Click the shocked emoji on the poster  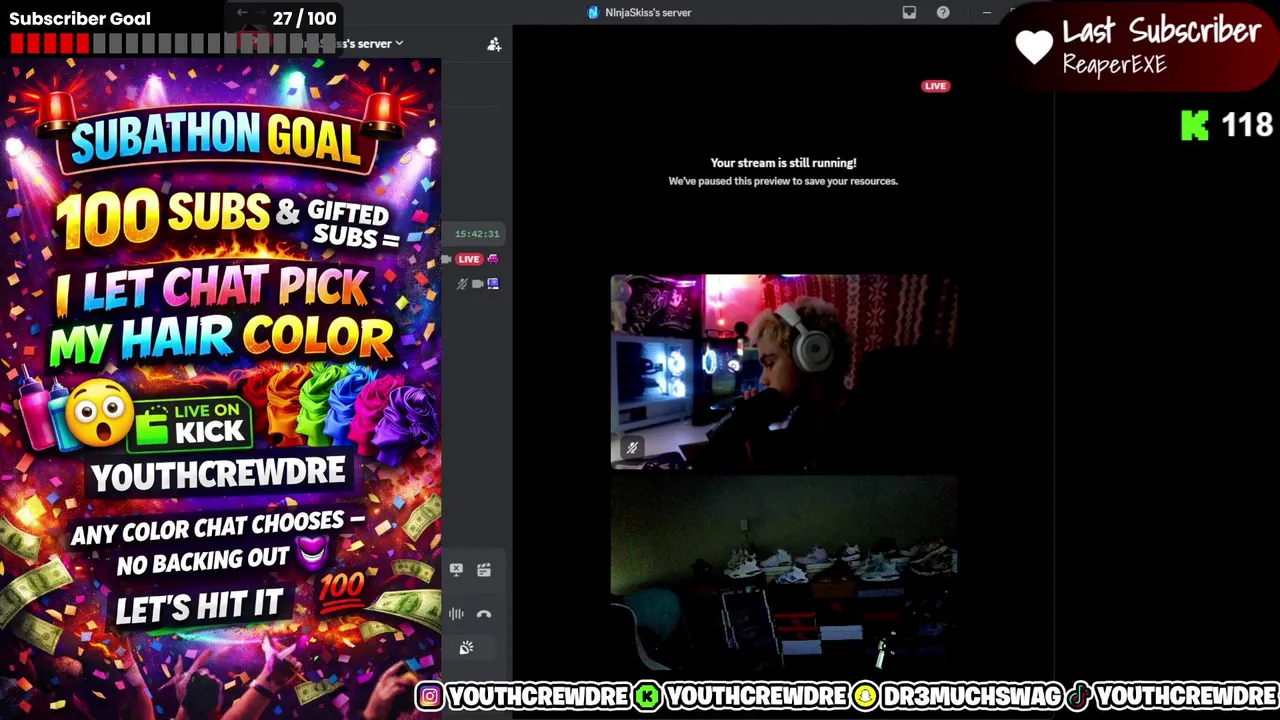pos(100,414)
